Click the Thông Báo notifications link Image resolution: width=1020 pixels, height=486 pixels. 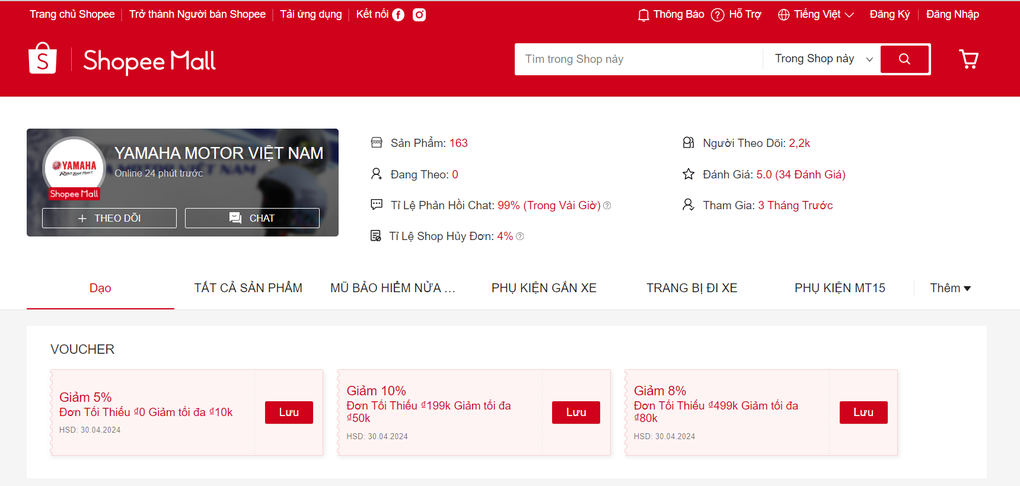[678, 14]
